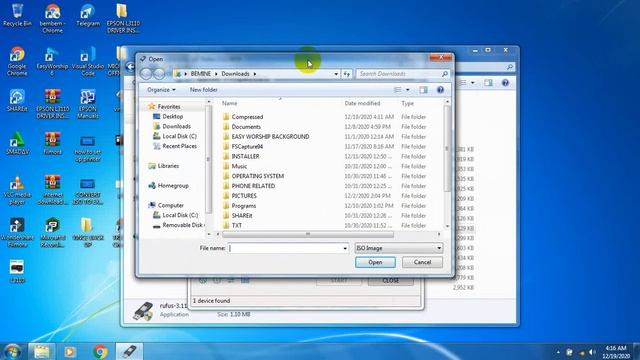This screenshot has height=360, width=640.
Task: Open the Recycle Bin desktop icon
Action: pyautogui.click(x=17, y=16)
